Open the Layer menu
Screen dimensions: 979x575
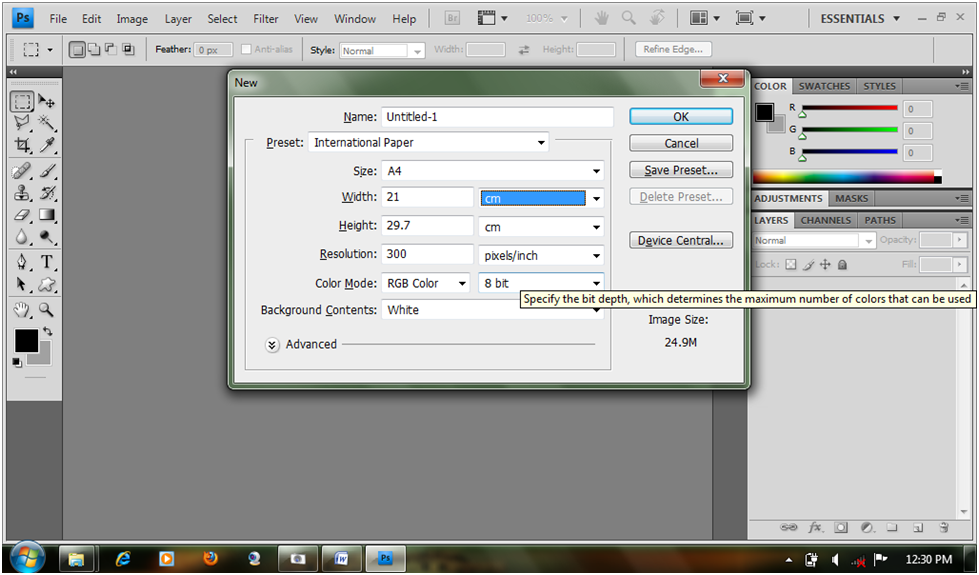(178, 19)
